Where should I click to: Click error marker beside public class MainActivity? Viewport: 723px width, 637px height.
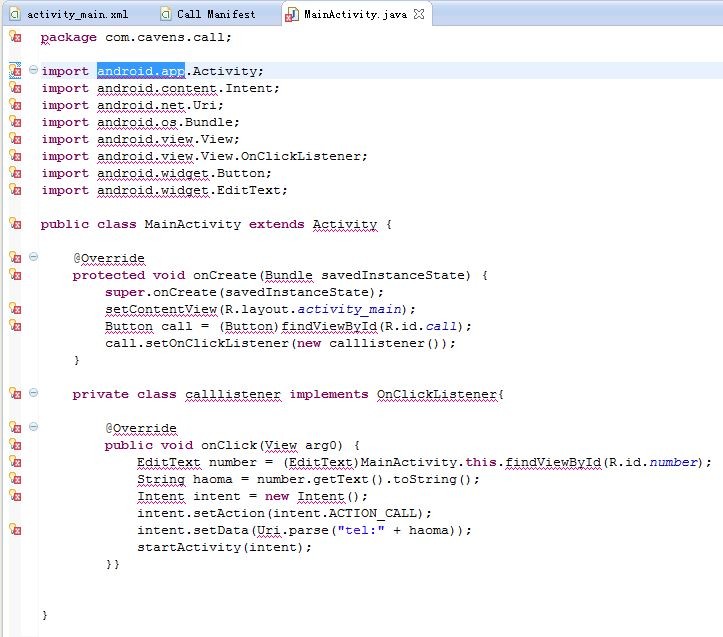point(15,224)
